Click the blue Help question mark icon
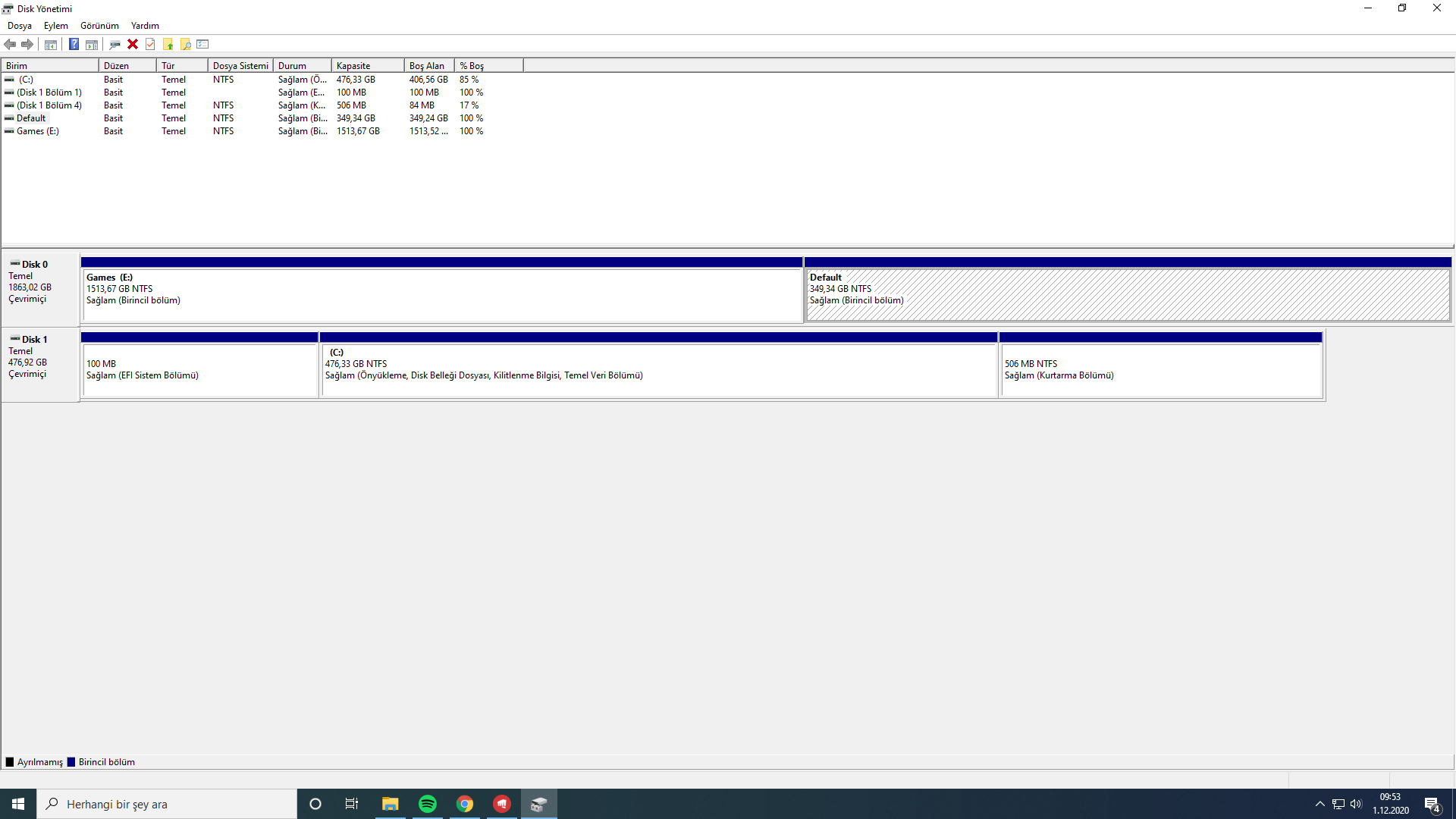1456x819 pixels. tap(74, 44)
